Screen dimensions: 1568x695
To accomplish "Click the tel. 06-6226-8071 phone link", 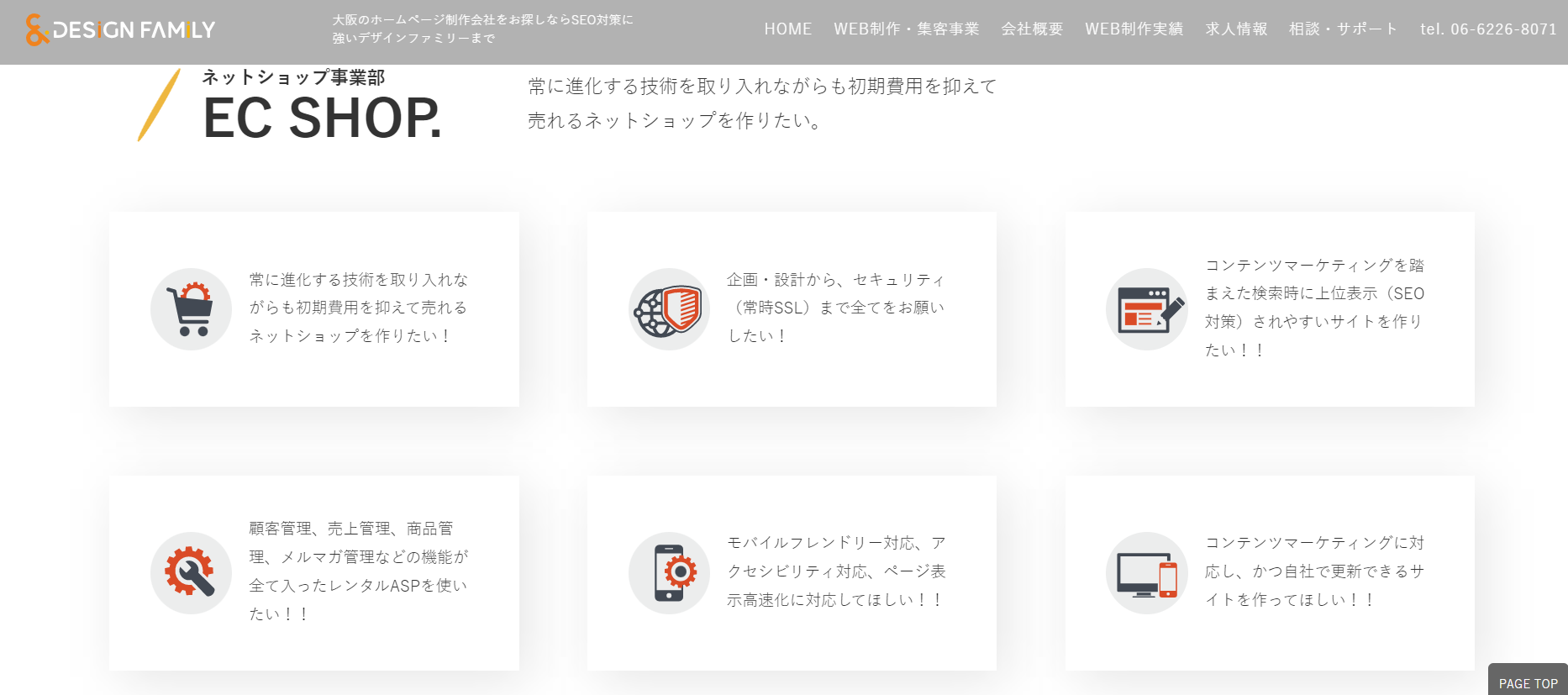I will 1488,29.
